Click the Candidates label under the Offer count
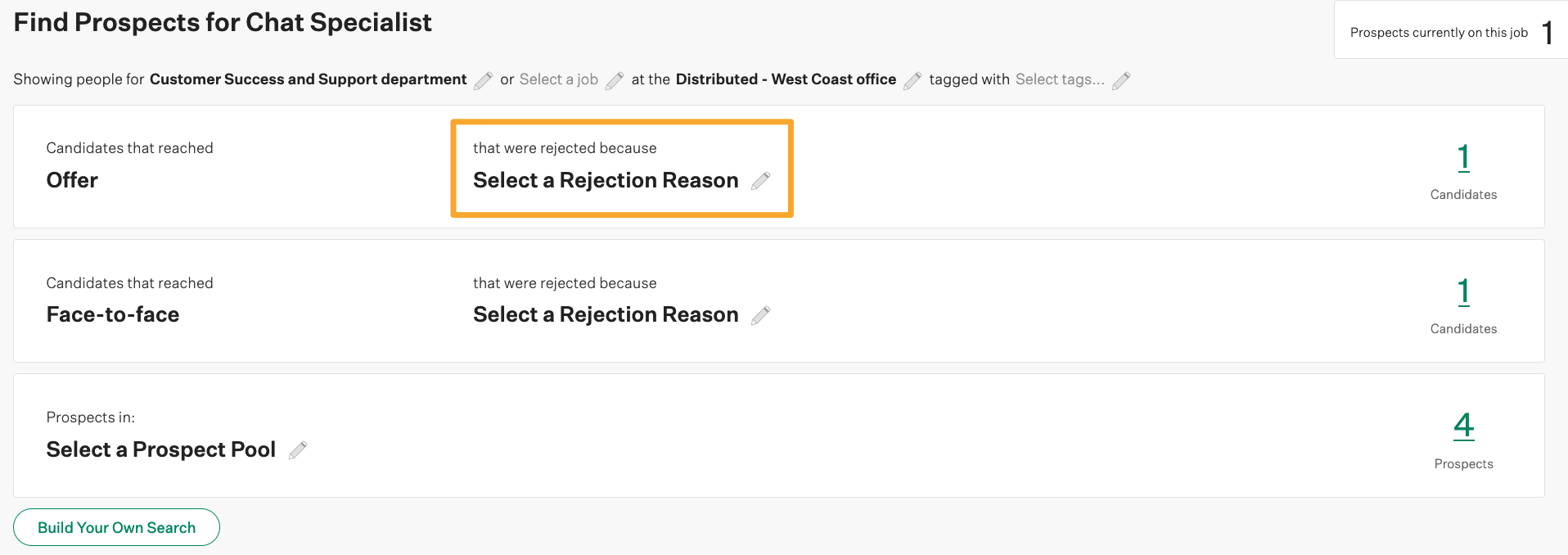Viewport: 1568px width, 555px height. click(1463, 195)
